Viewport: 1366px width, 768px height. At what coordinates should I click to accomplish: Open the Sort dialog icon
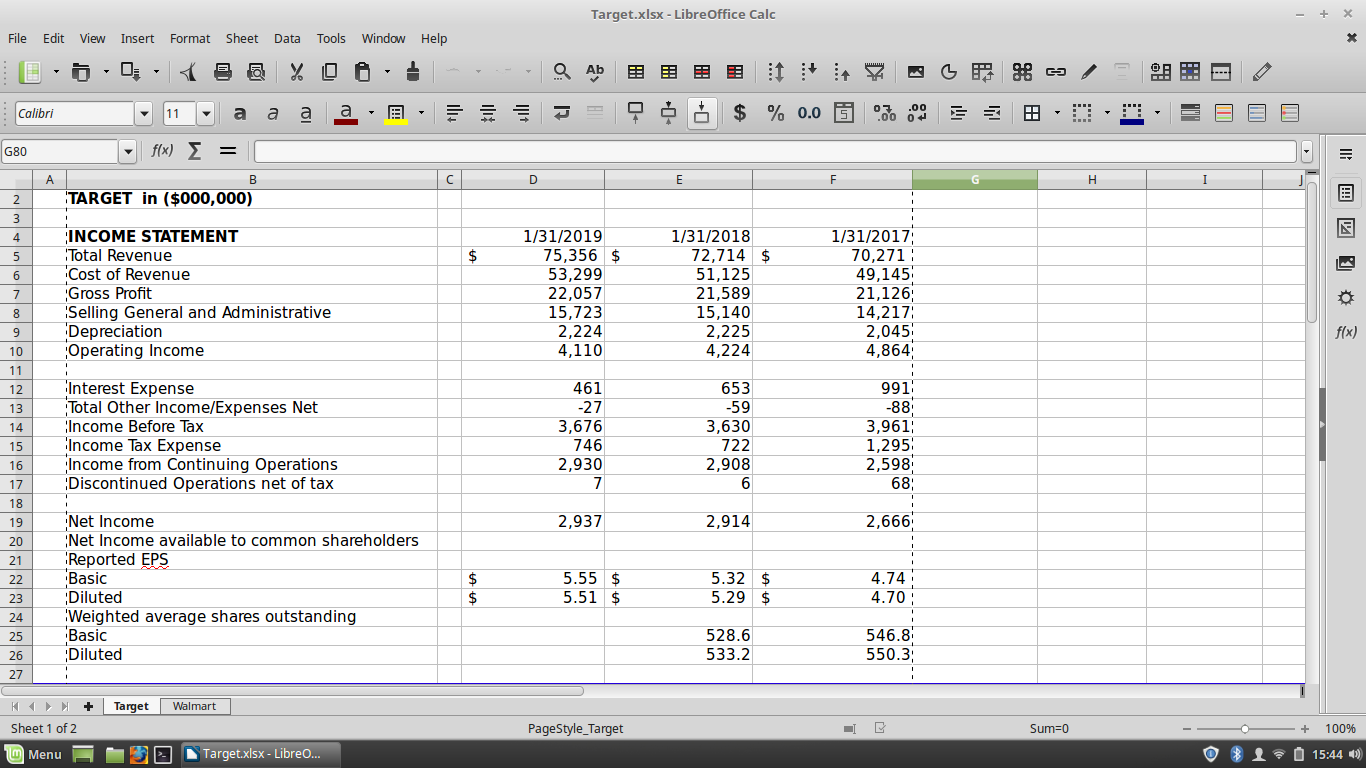coord(776,72)
